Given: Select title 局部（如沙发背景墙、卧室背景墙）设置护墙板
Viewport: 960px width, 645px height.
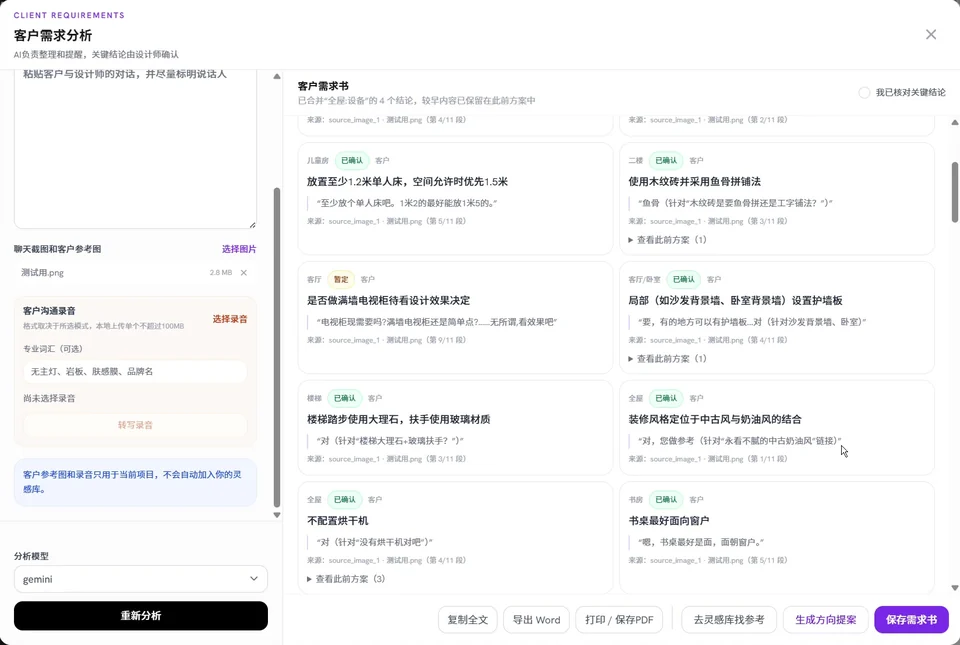Looking at the screenshot, I should coord(735,300).
